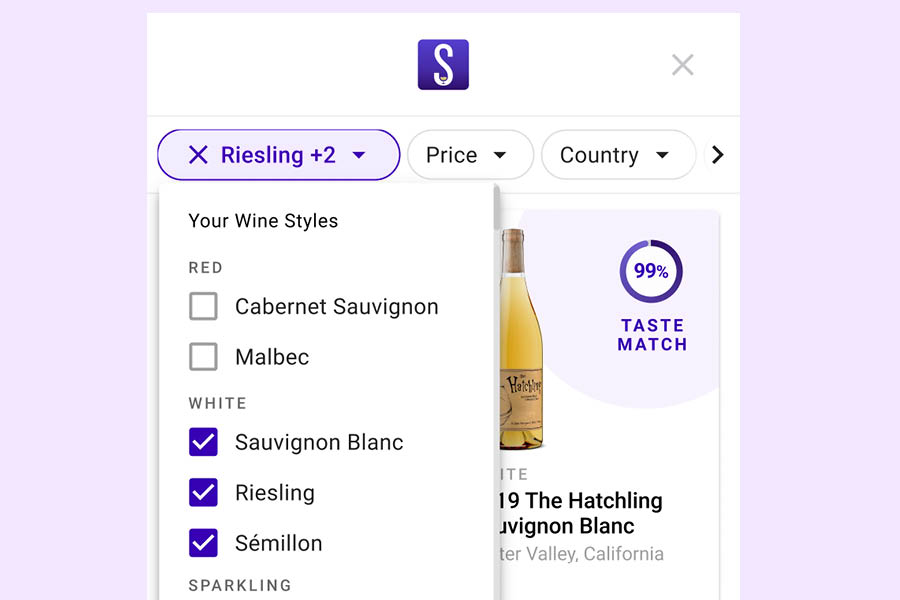Deselect the Riesling checkbox
This screenshot has height=600, width=900.
203,492
